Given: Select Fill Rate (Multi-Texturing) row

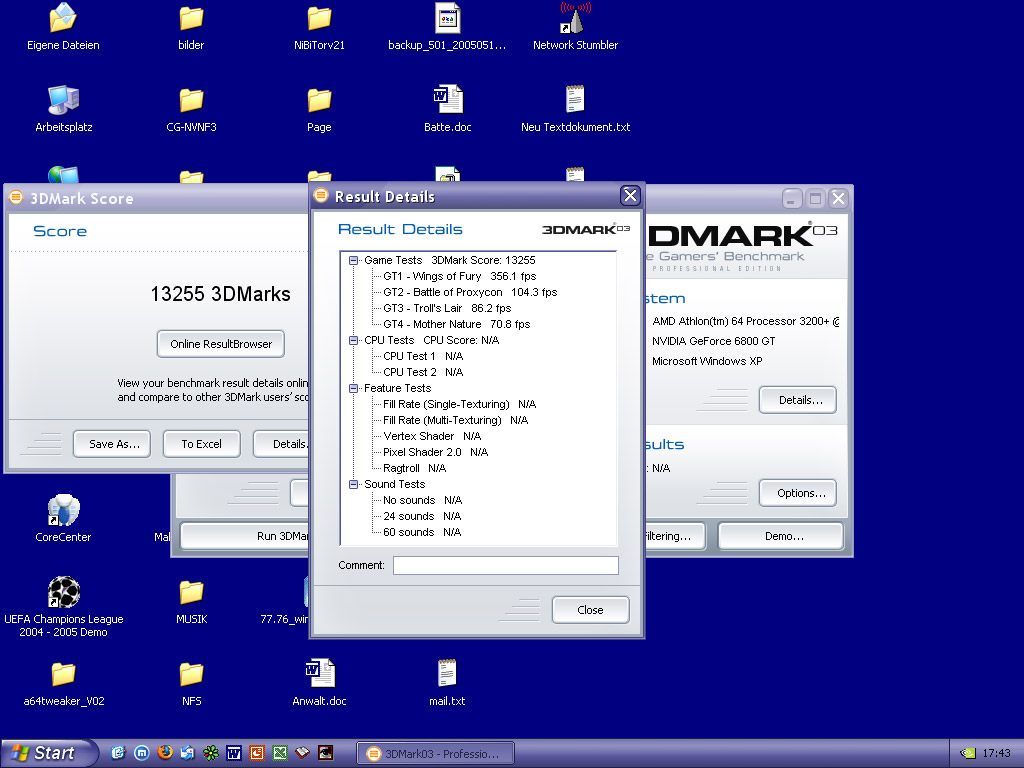Looking at the screenshot, I should coord(456,420).
